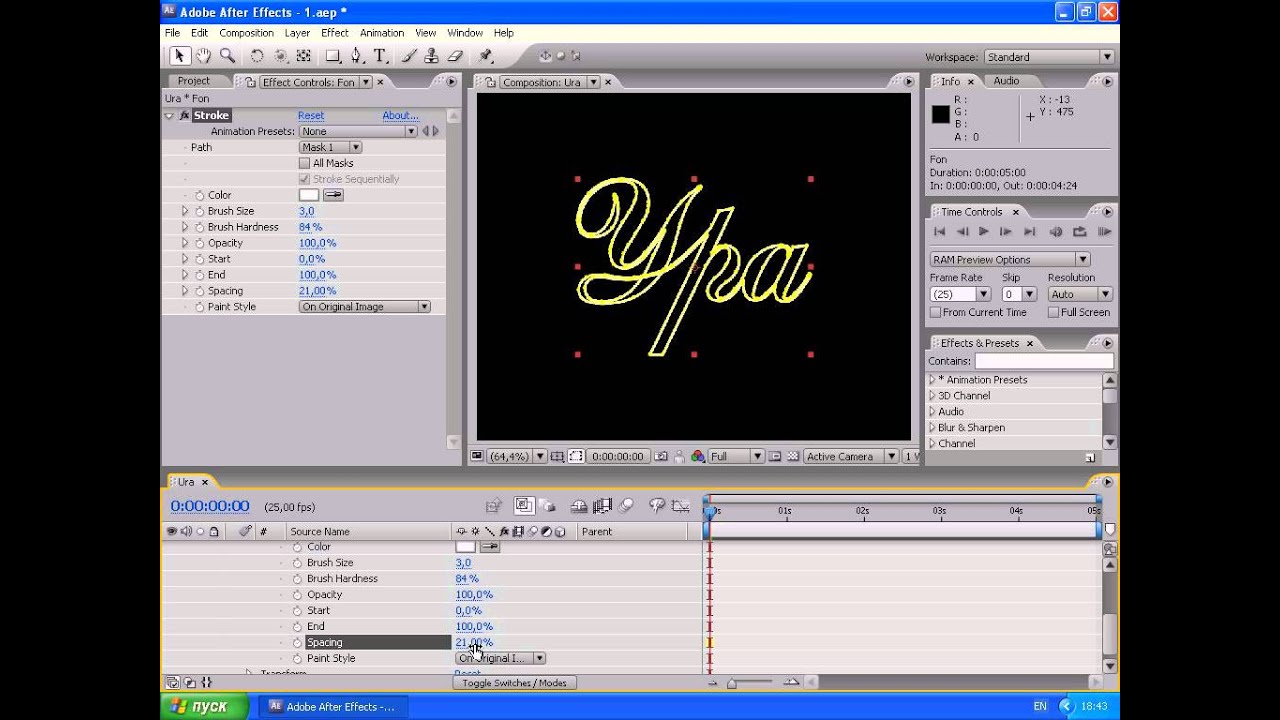Open composition mini-flowchart button in timeline
Screen dimensions: 1280x720
[493, 506]
